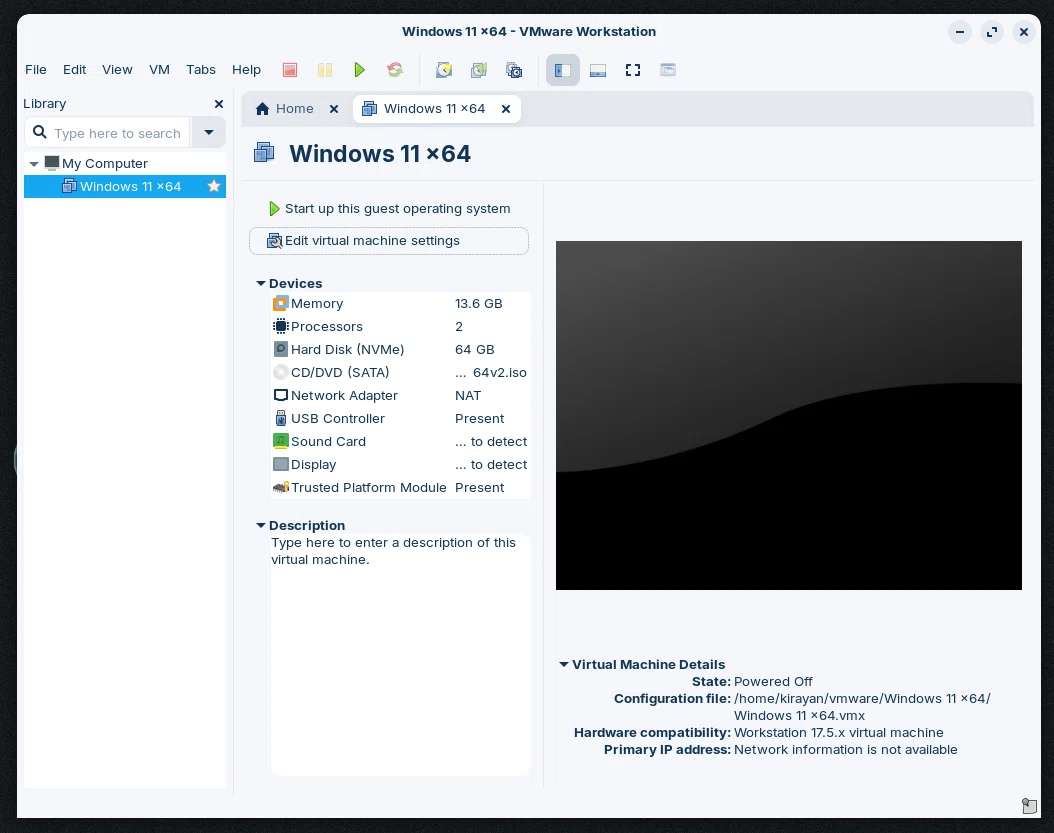Click Start up this guest operating system

click(x=389, y=208)
